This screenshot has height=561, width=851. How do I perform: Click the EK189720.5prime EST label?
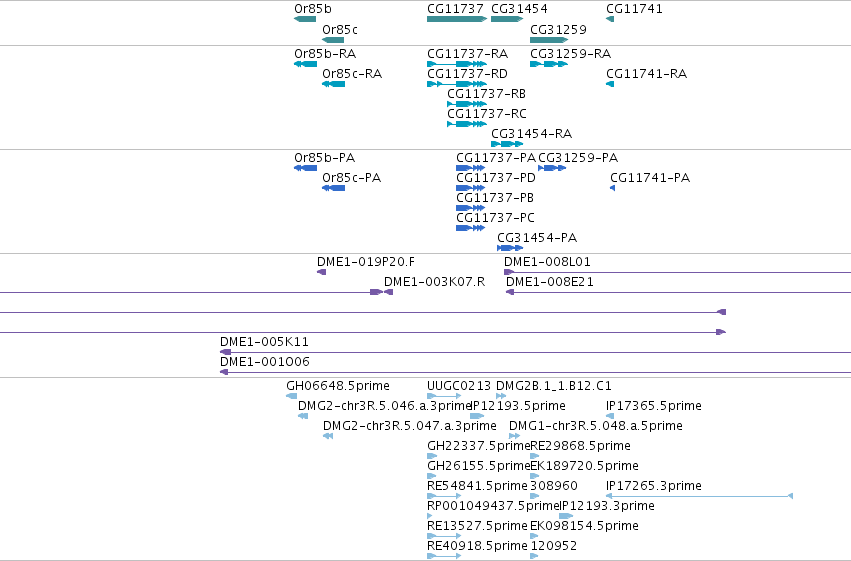click(585, 467)
